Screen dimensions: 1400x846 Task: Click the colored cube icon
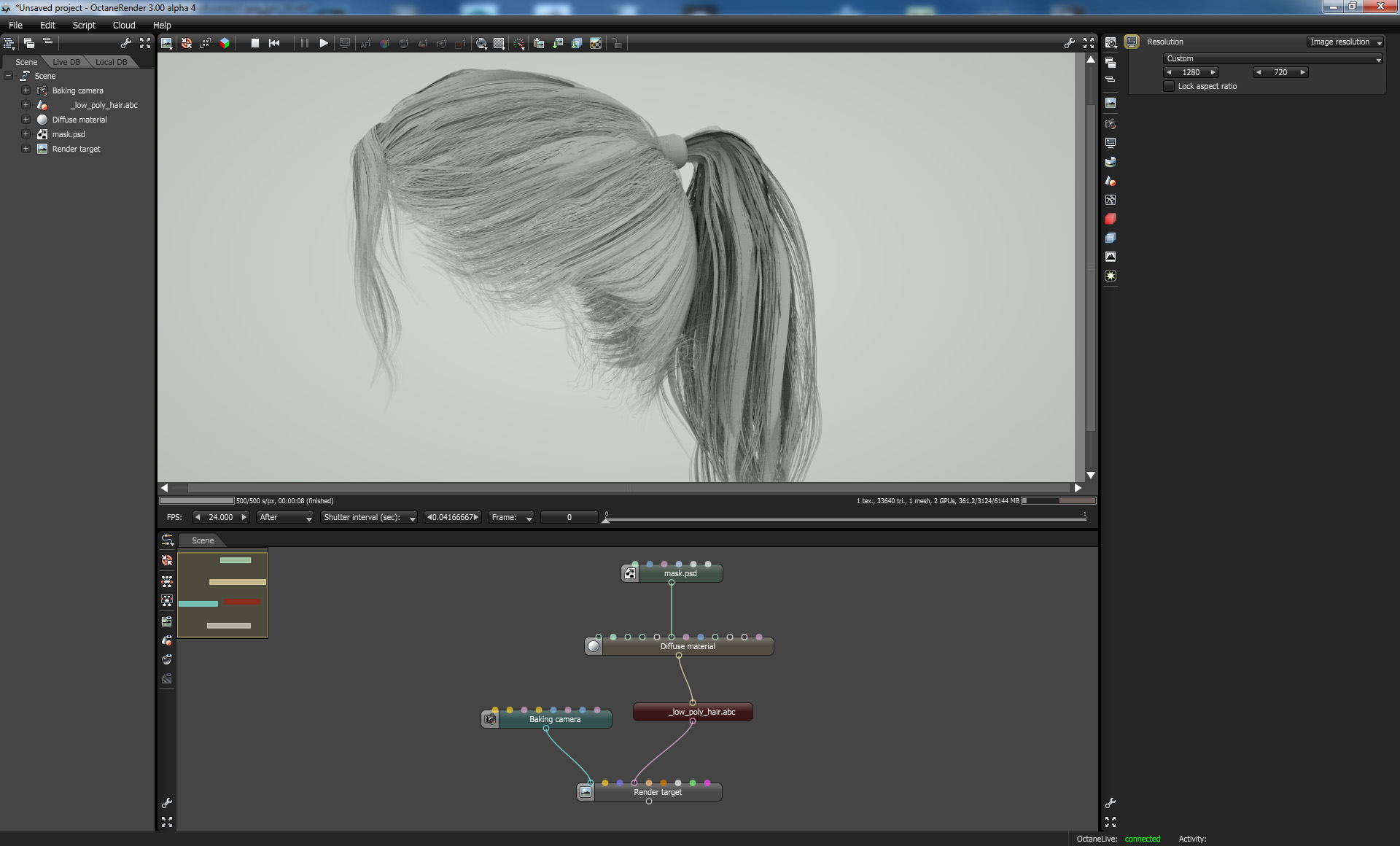tap(225, 43)
